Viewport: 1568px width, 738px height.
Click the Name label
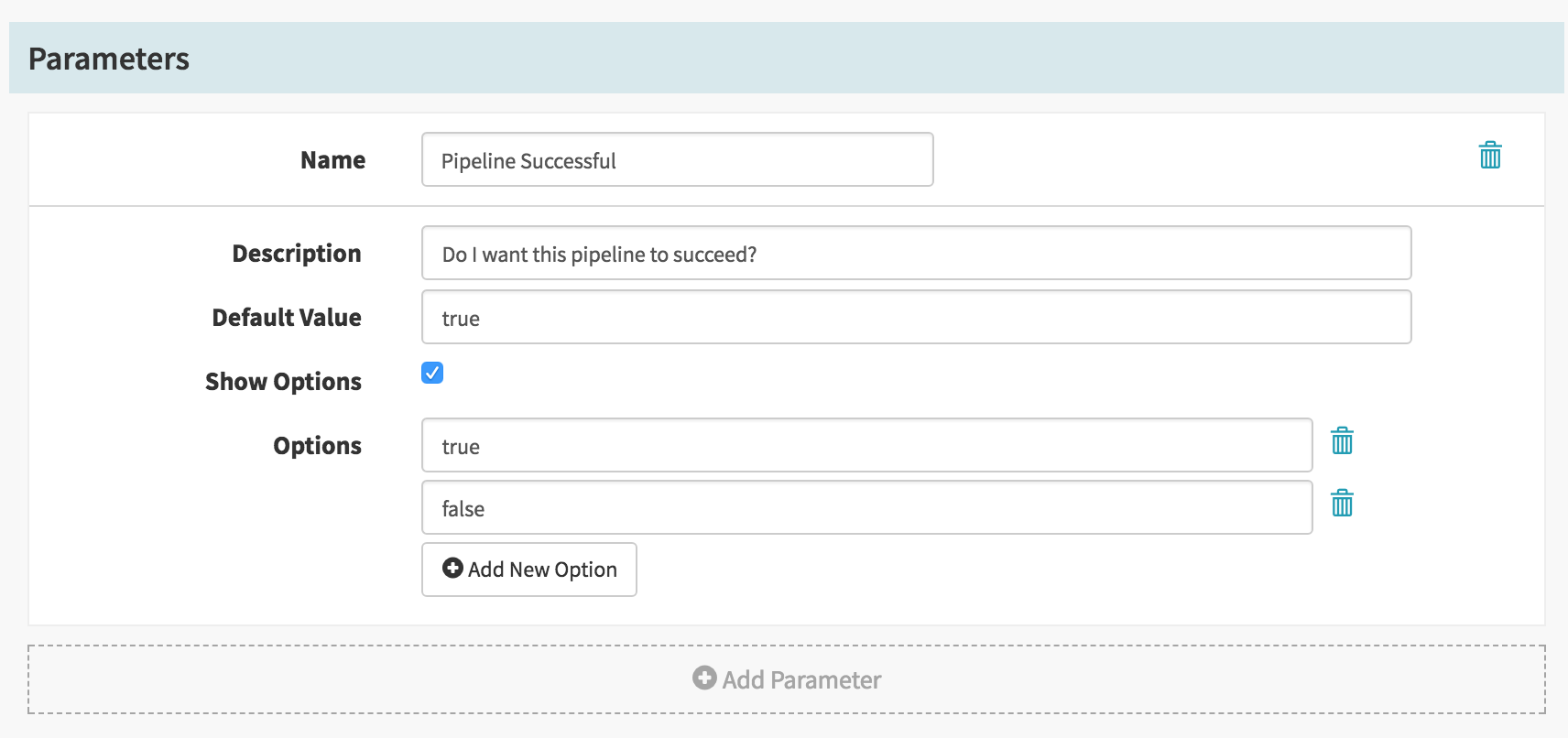(333, 160)
